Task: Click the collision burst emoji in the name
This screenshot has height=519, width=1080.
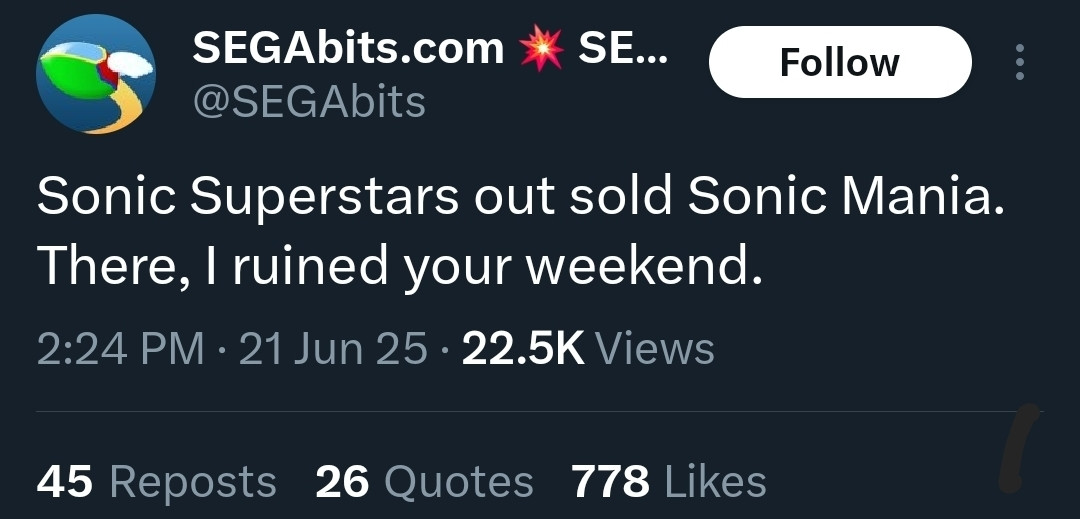Action: 541,50
